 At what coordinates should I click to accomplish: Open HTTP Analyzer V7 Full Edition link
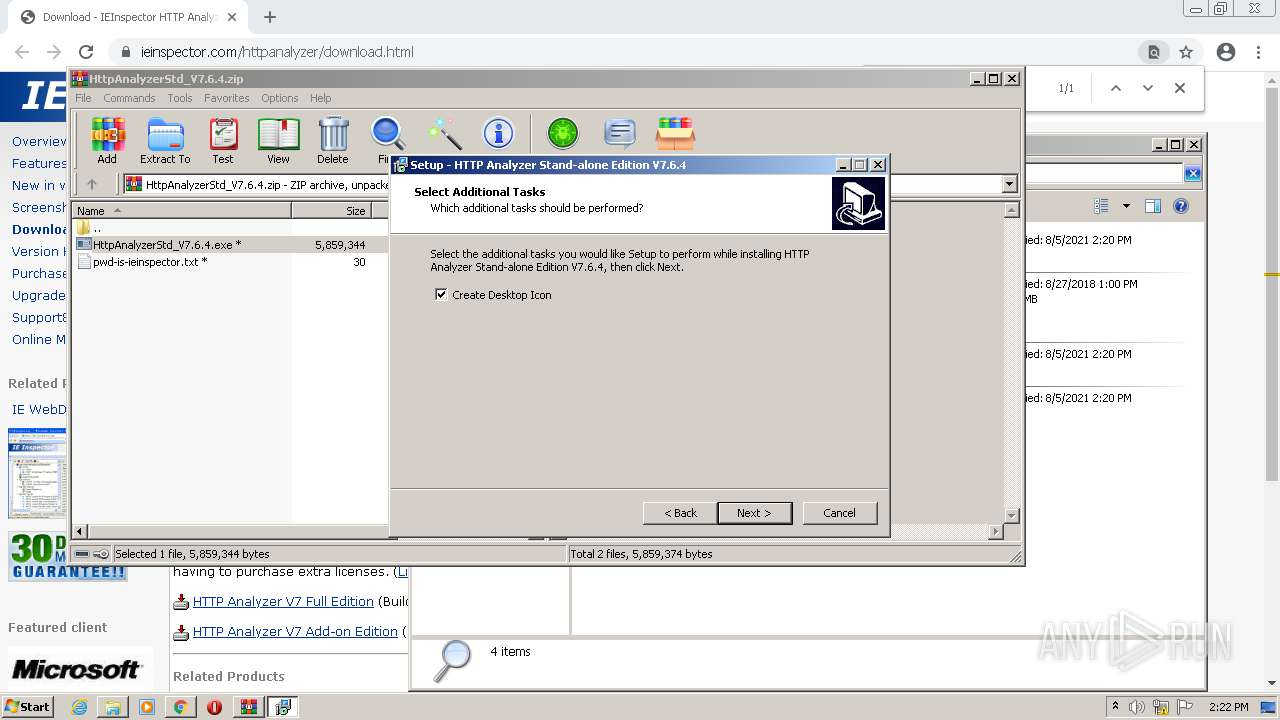(x=283, y=601)
